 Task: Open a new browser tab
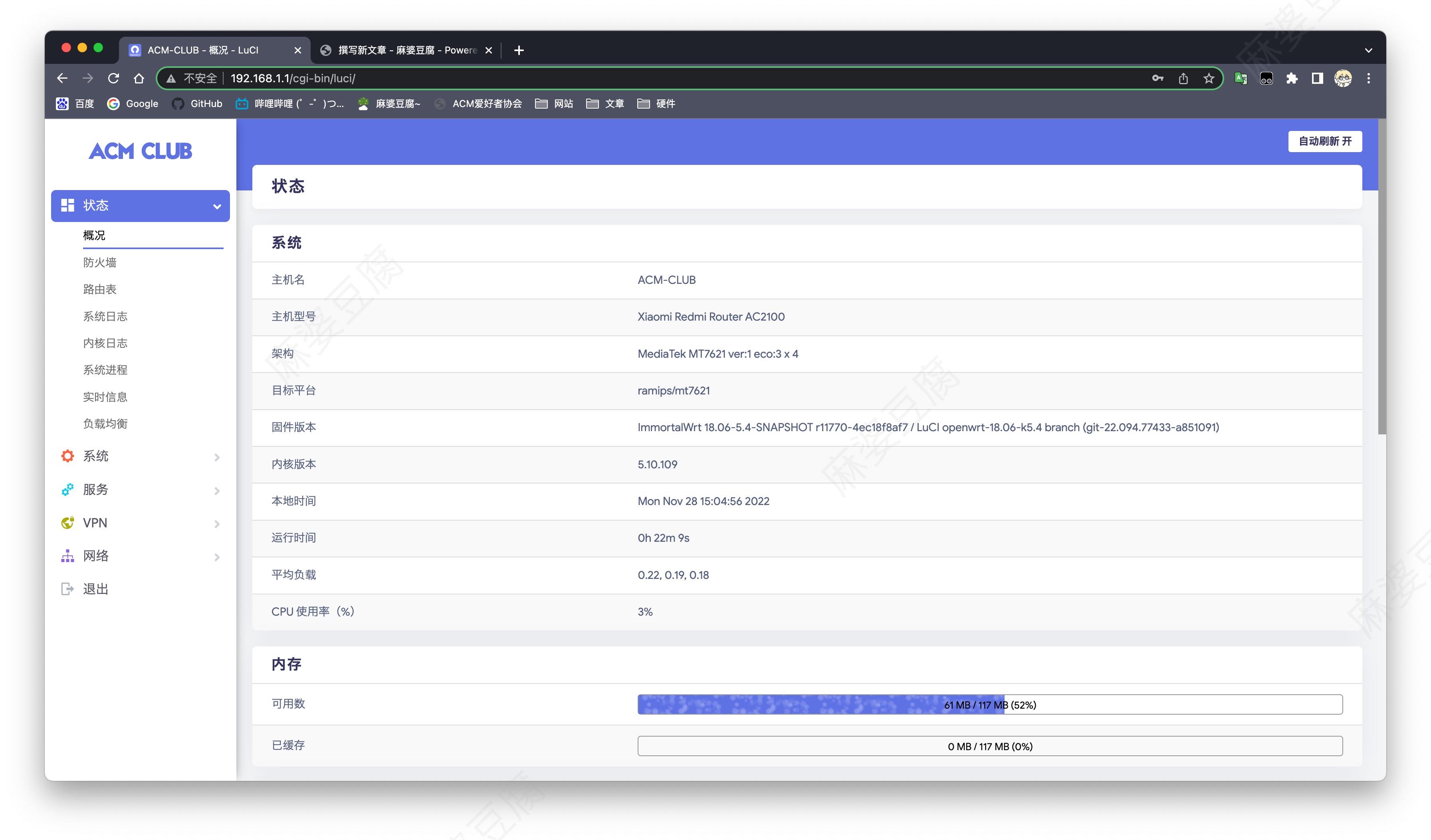tap(518, 51)
